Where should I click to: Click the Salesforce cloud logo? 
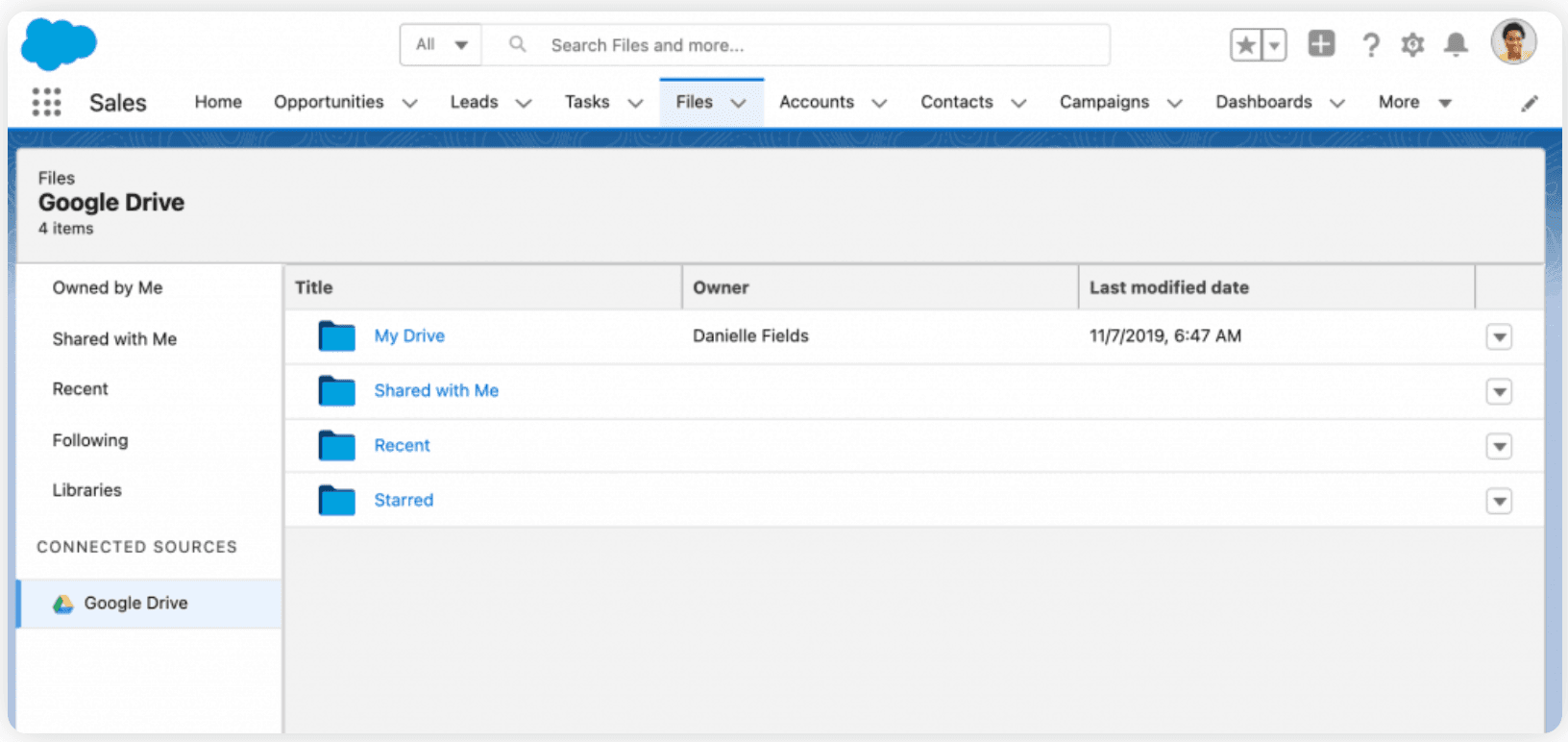pyautogui.click(x=59, y=45)
